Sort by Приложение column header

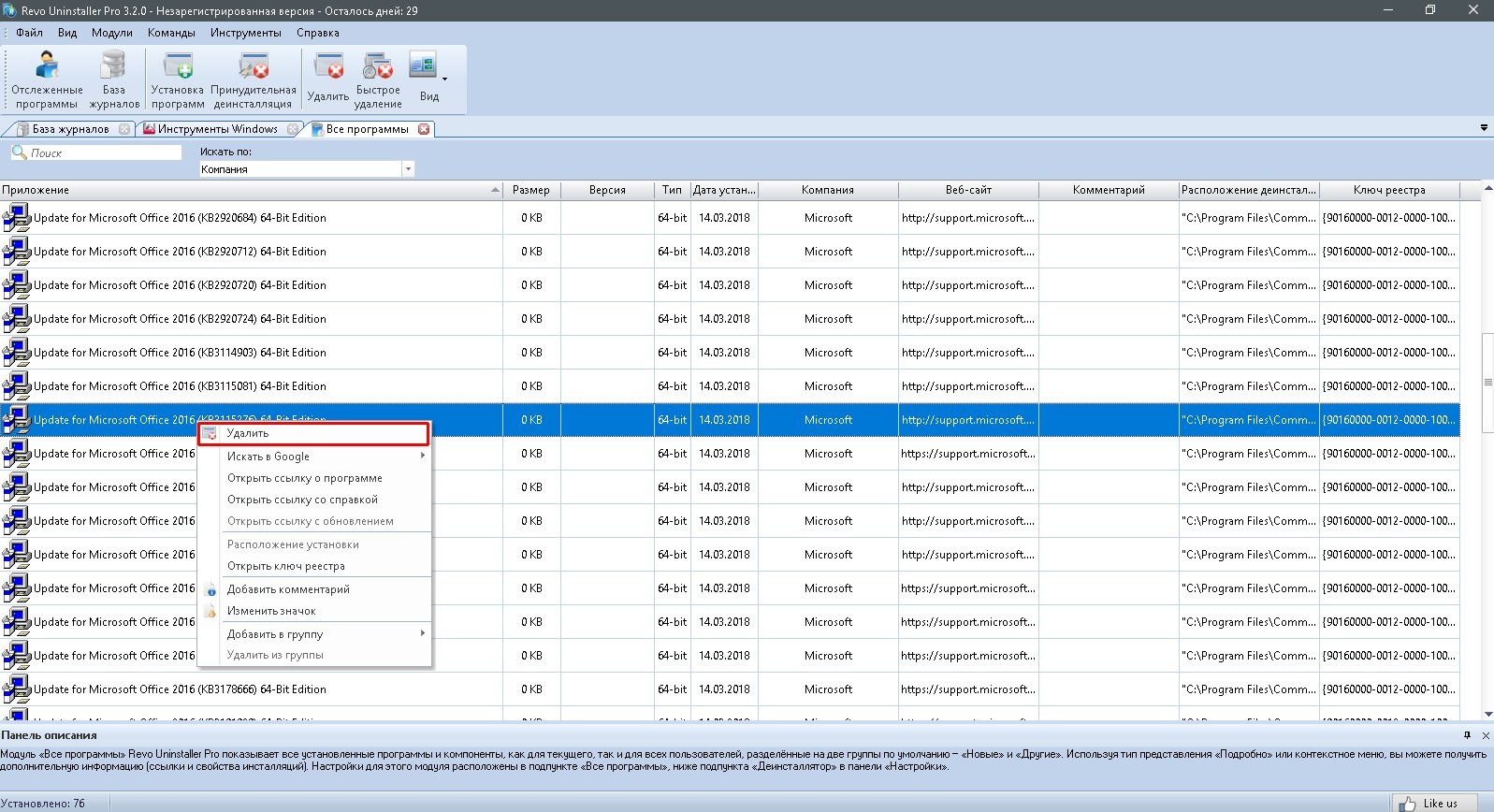point(251,190)
